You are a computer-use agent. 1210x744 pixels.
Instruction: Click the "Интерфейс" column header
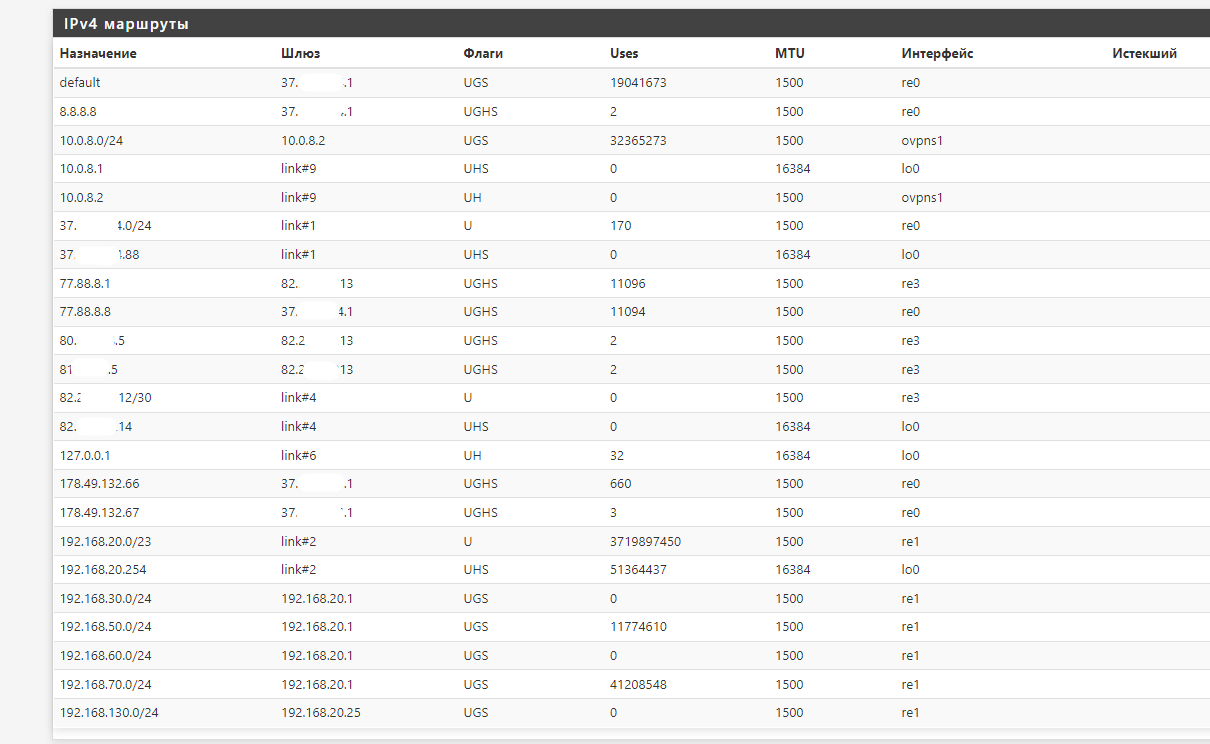point(937,54)
